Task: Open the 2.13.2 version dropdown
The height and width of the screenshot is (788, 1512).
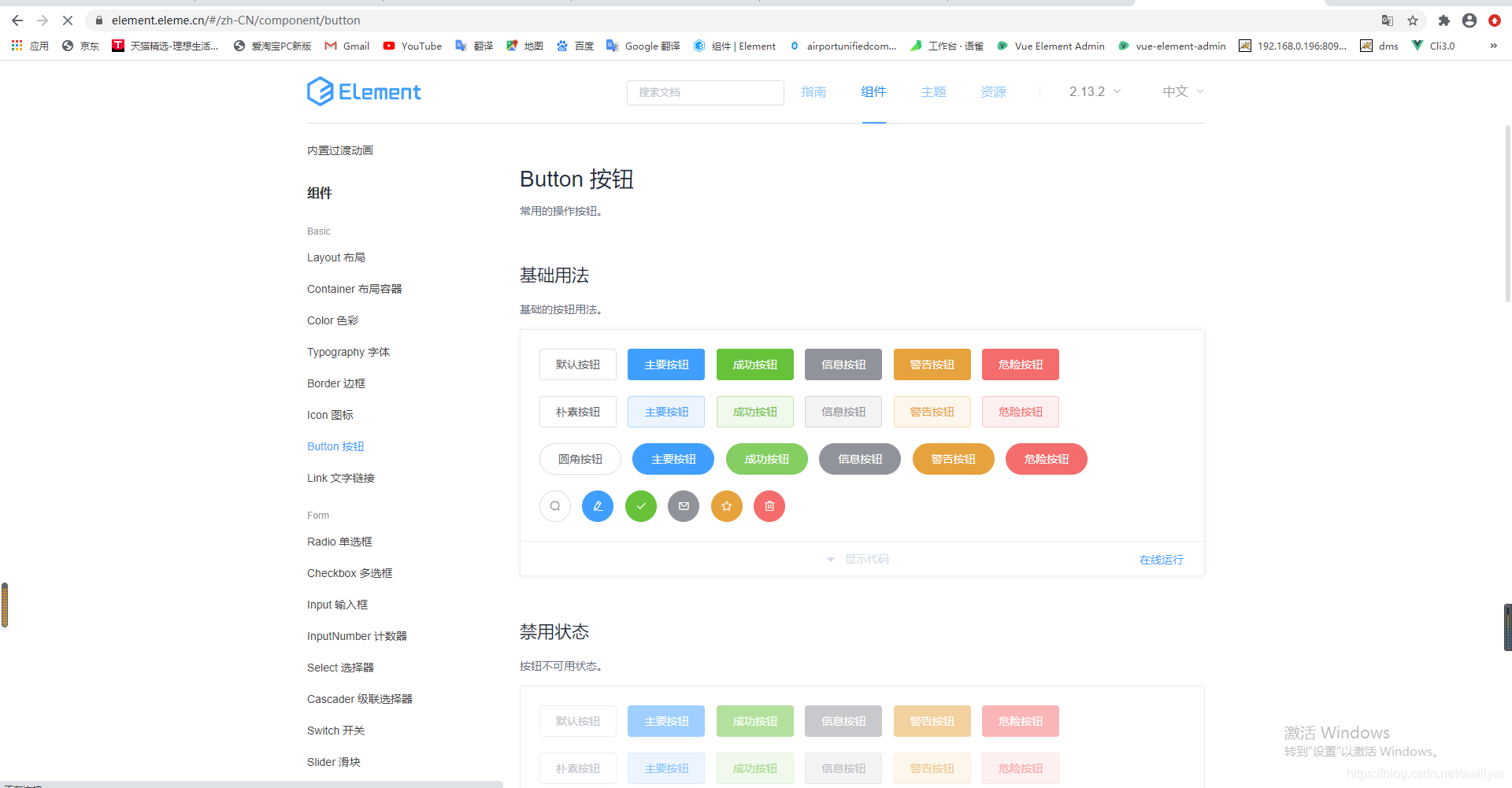Action: [1095, 91]
